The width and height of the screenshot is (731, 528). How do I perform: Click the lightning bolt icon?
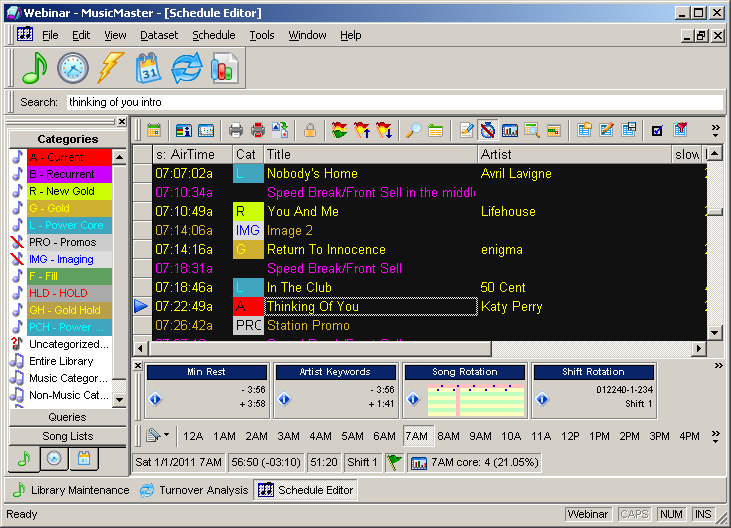pos(110,68)
